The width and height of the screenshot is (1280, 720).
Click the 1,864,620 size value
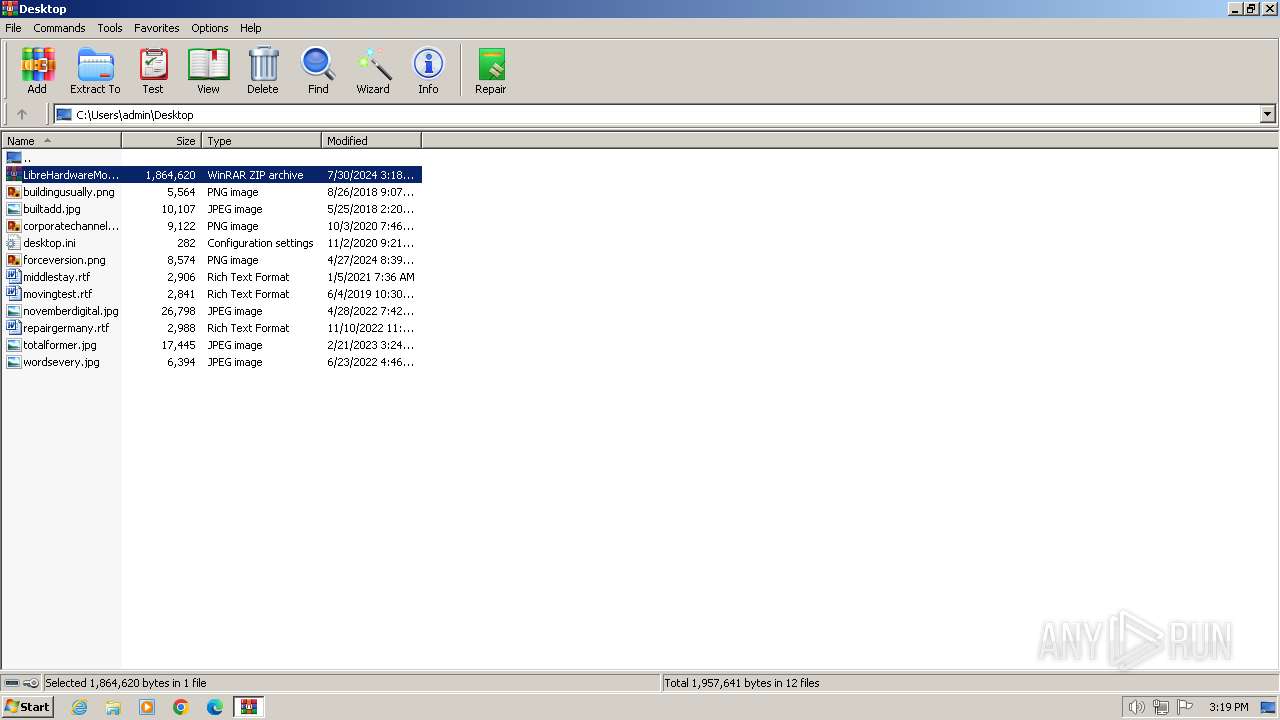tap(170, 175)
